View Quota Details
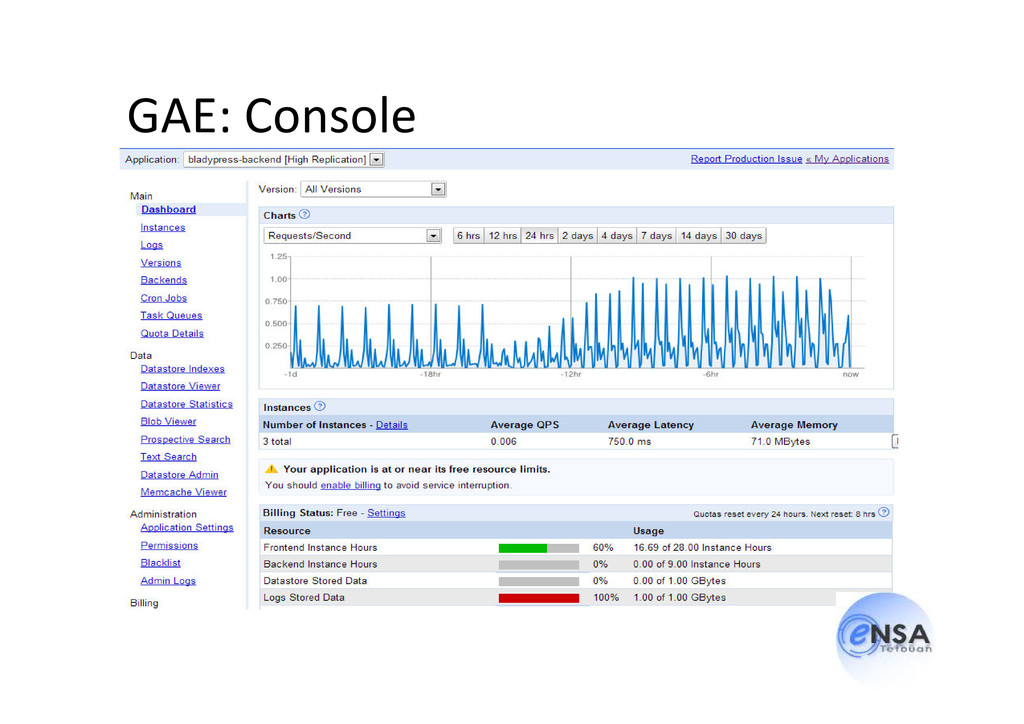The height and width of the screenshot is (724, 1024). click(172, 333)
